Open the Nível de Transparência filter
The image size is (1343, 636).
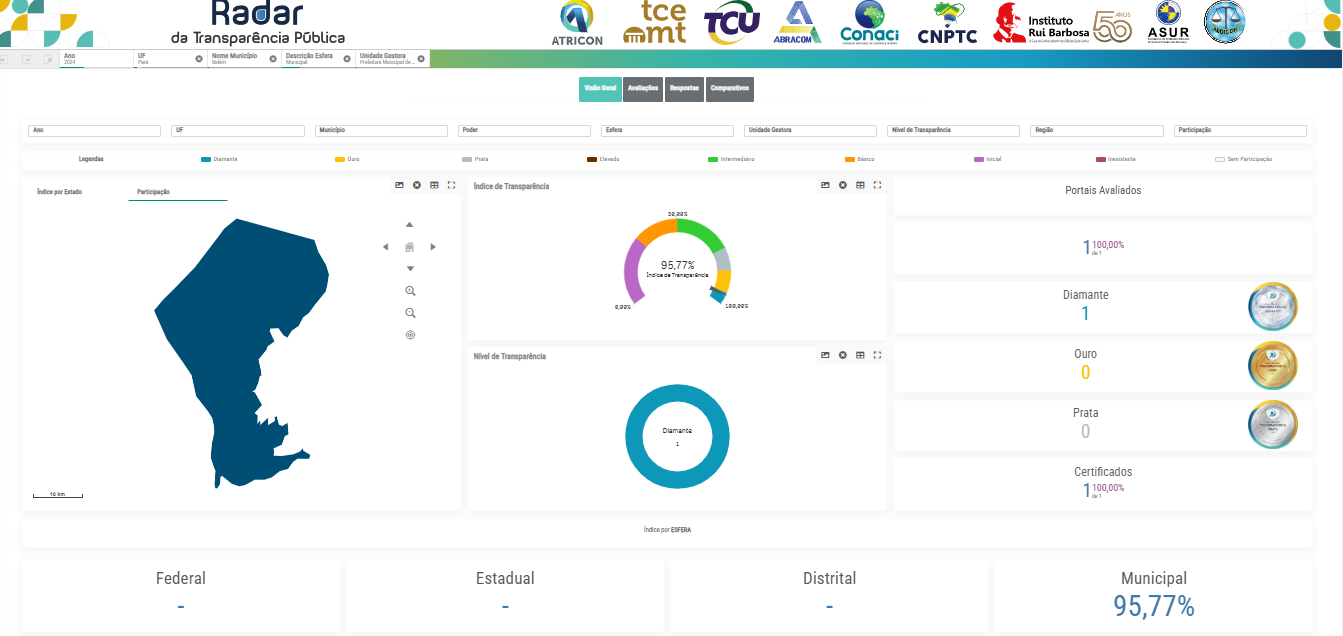952,130
